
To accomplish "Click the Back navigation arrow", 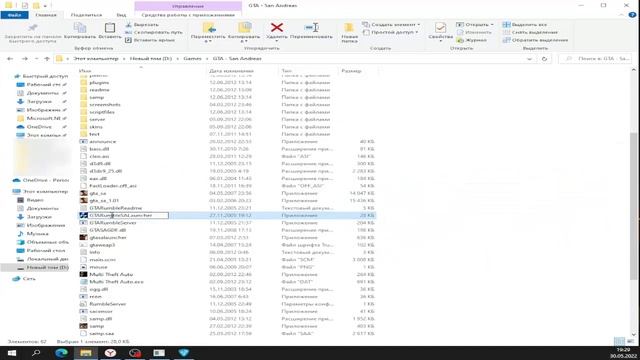I will 10,59.
